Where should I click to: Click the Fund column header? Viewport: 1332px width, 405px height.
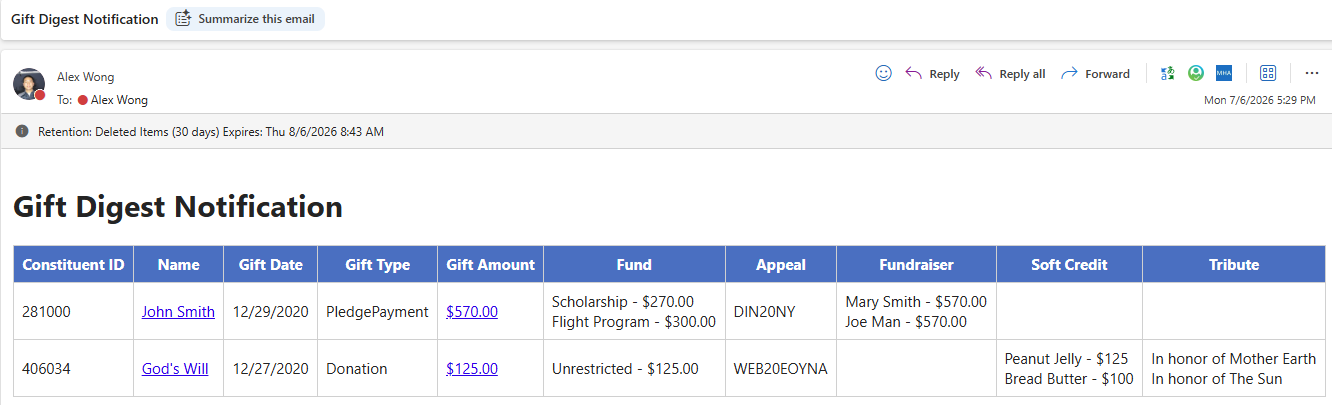pyautogui.click(x=634, y=264)
